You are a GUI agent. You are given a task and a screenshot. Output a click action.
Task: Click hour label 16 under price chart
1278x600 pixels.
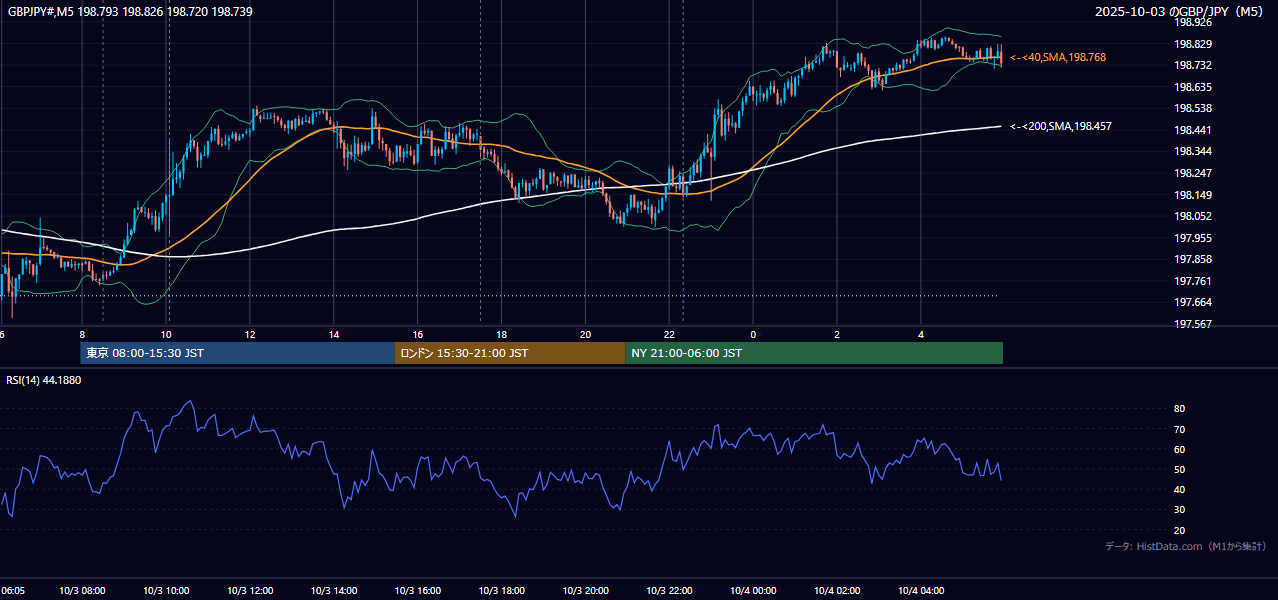(418, 334)
